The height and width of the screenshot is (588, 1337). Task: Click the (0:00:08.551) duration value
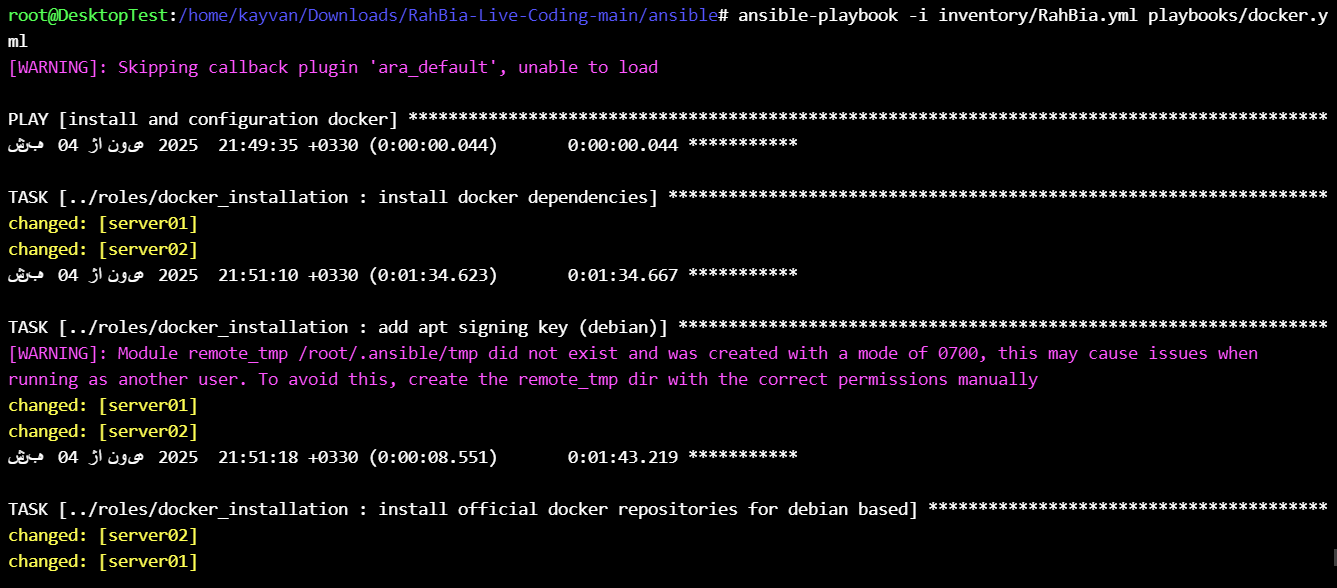point(433,457)
